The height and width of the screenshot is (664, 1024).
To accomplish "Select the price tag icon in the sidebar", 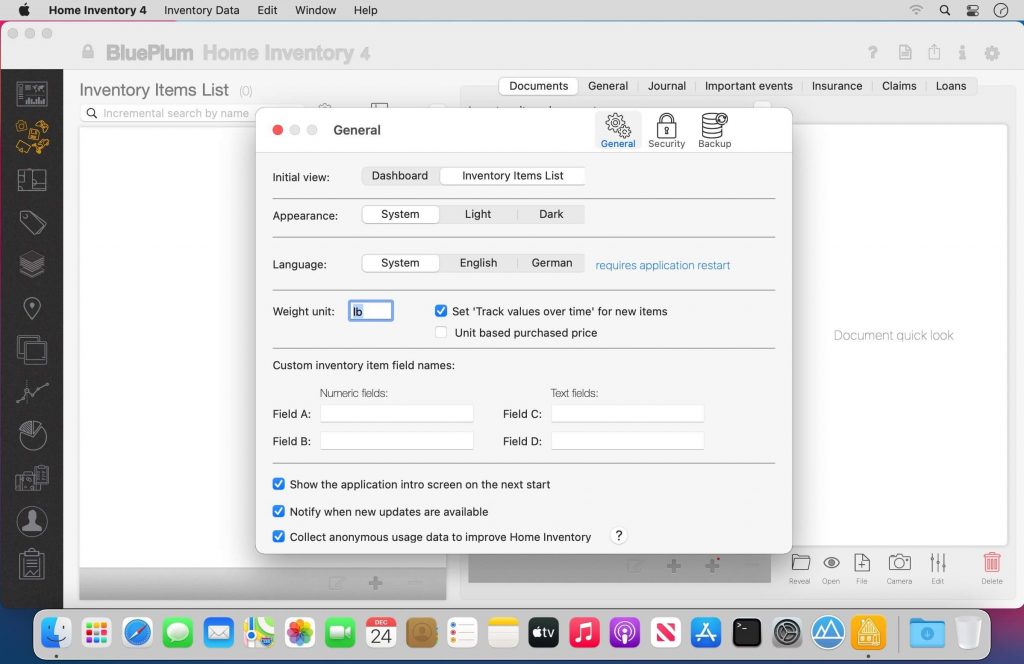I will tap(32, 222).
